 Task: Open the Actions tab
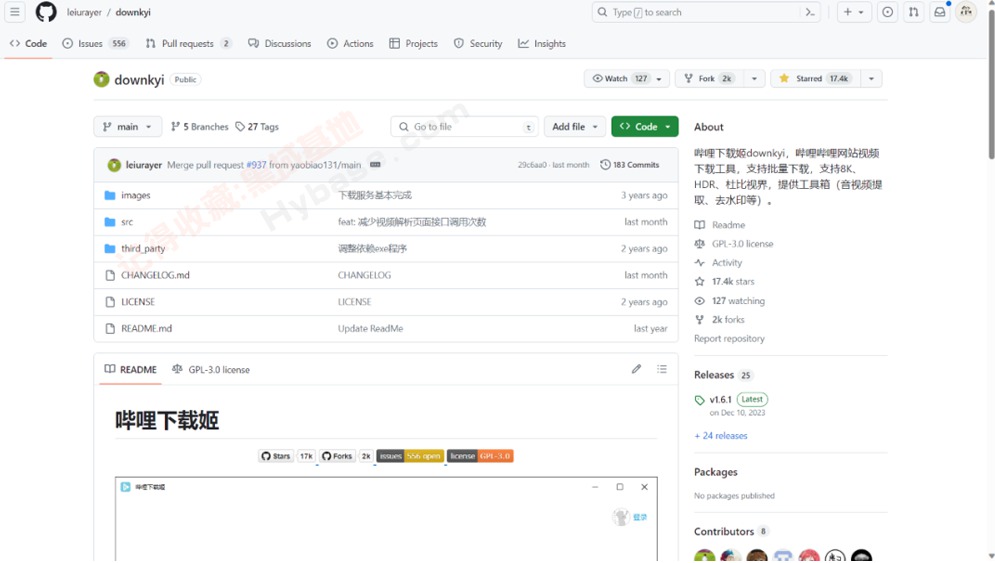tap(350, 44)
